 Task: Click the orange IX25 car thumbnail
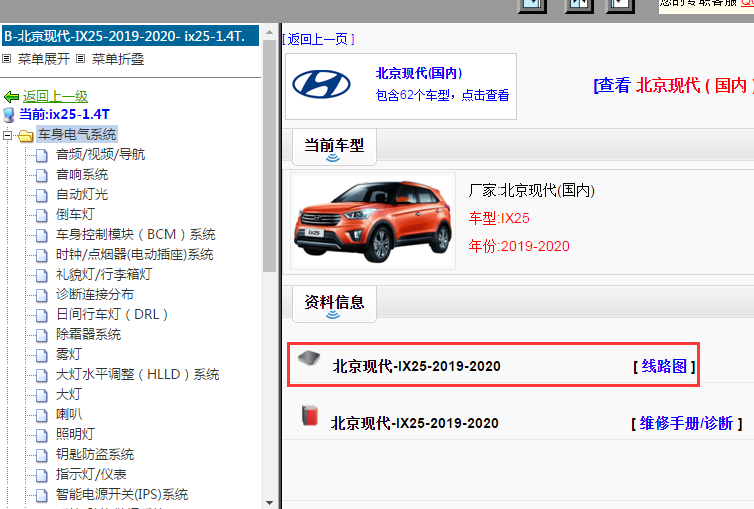point(373,221)
